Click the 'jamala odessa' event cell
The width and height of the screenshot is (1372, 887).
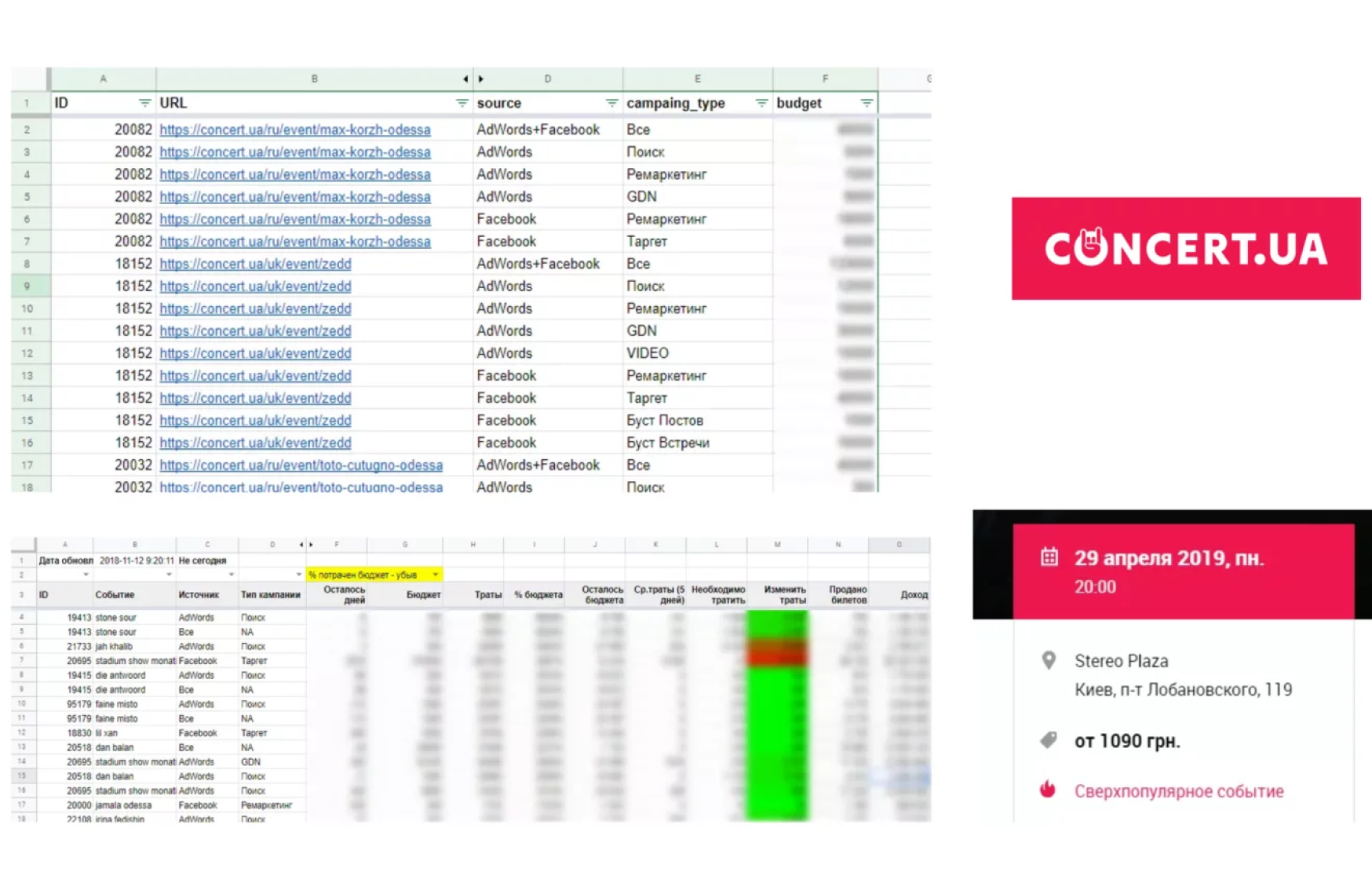tap(134, 805)
